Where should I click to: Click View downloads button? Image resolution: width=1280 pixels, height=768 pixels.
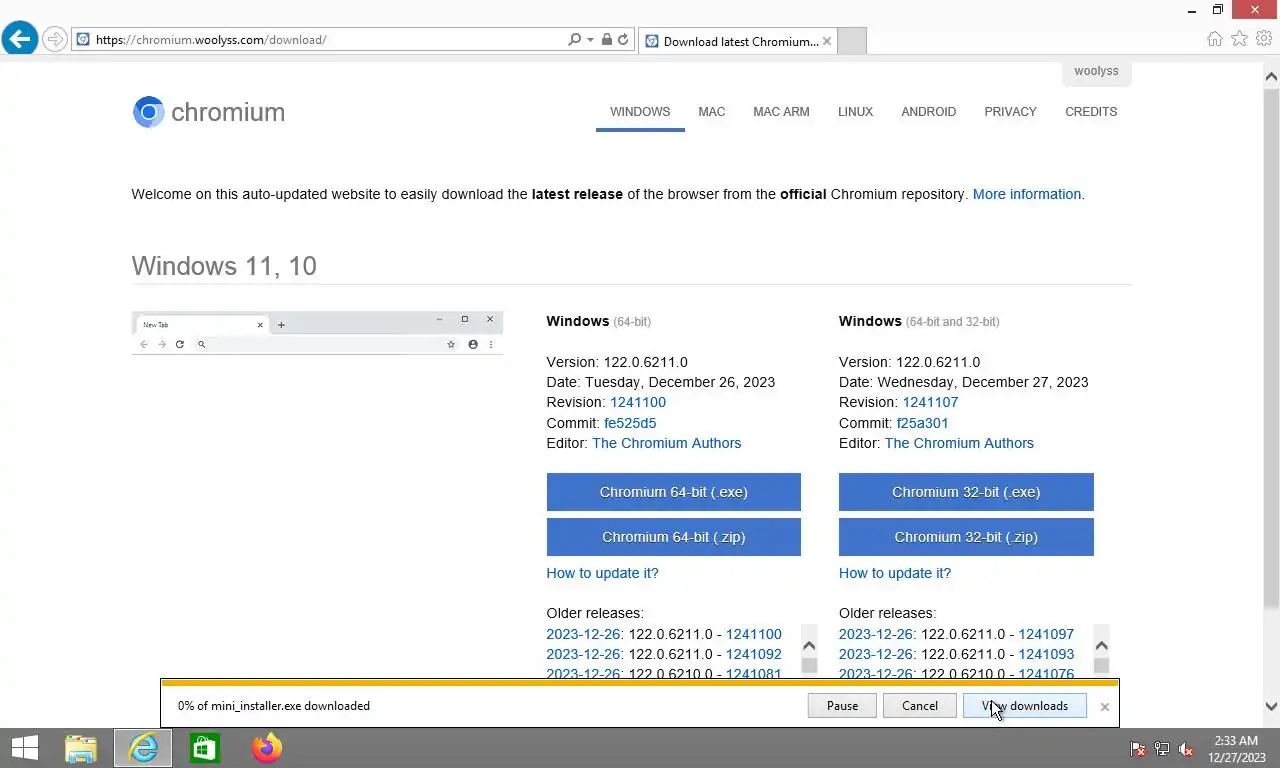point(1025,706)
